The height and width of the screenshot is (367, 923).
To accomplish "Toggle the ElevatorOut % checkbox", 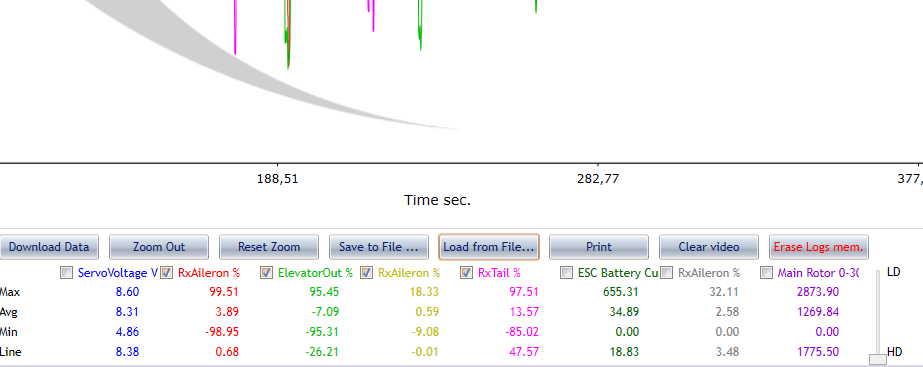I will (x=267, y=273).
